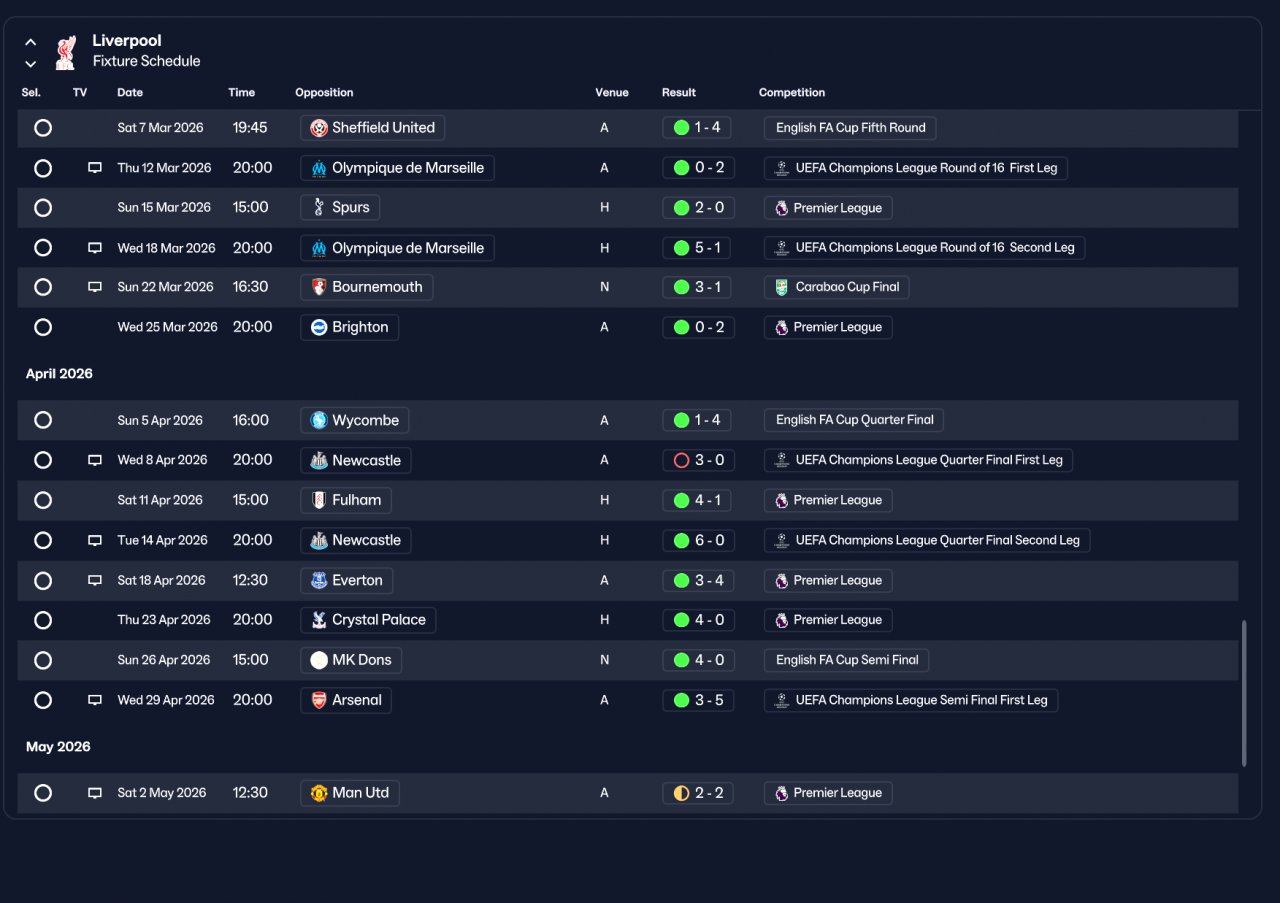Sort by the Result column header
The width and height of the screenshot is (1280, 903).
(679, 92)
